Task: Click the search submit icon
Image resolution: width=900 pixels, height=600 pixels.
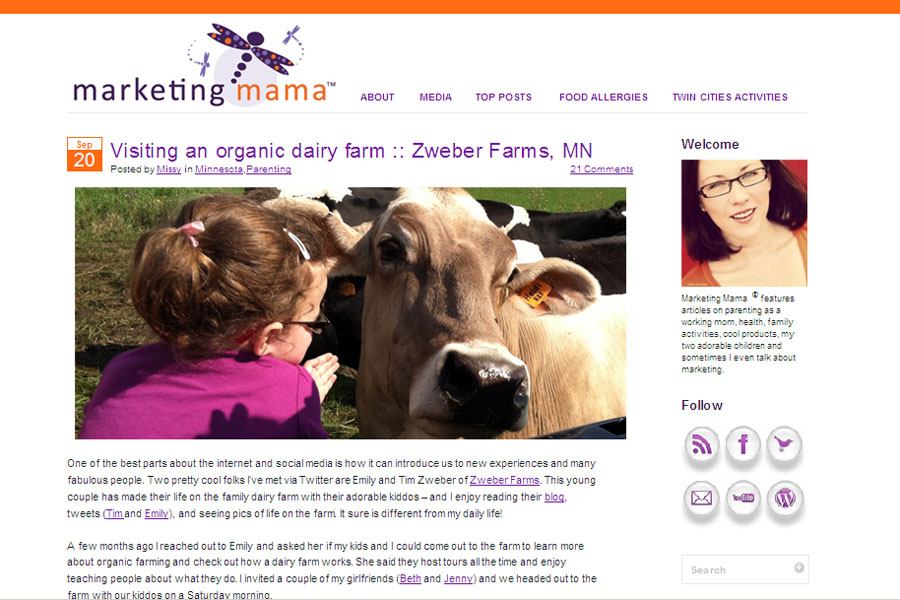Action: click(798, 568)
